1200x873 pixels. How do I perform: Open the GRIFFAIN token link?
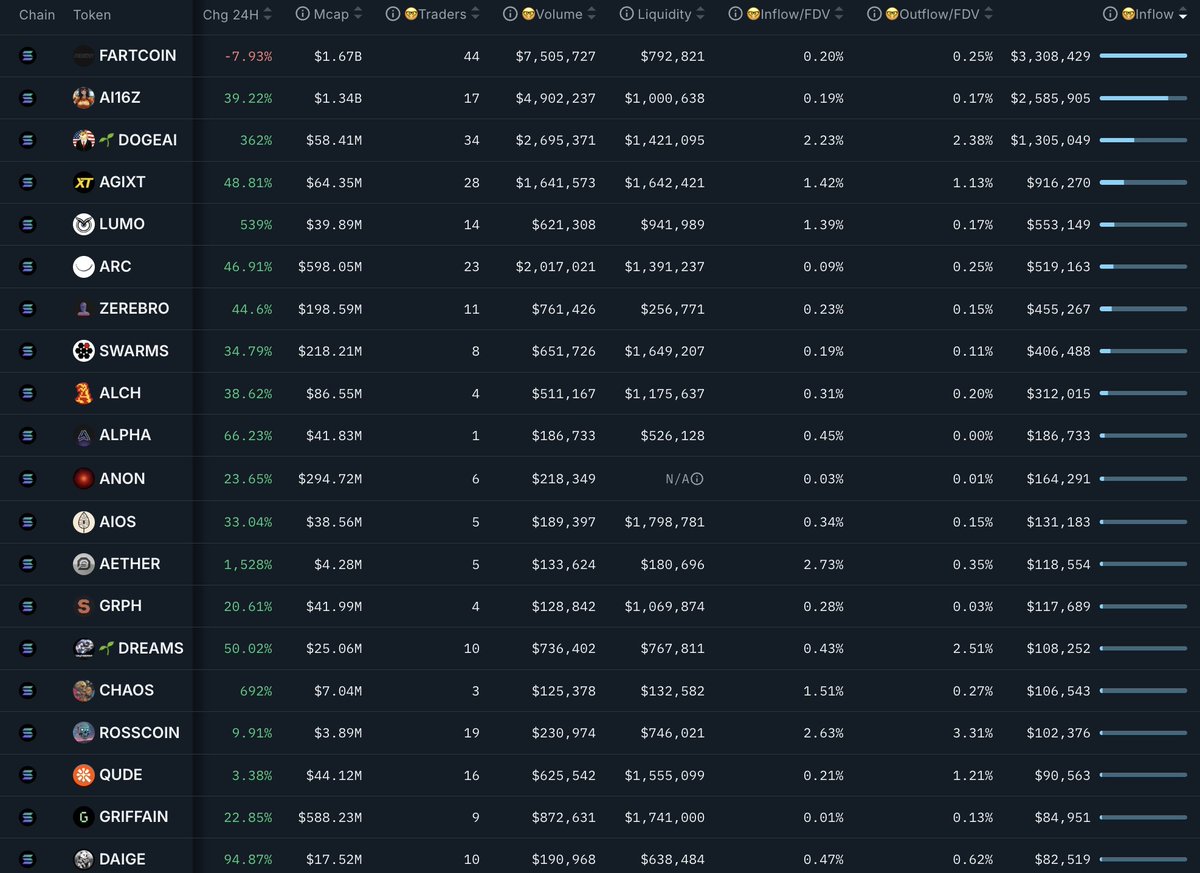point(134,817)
